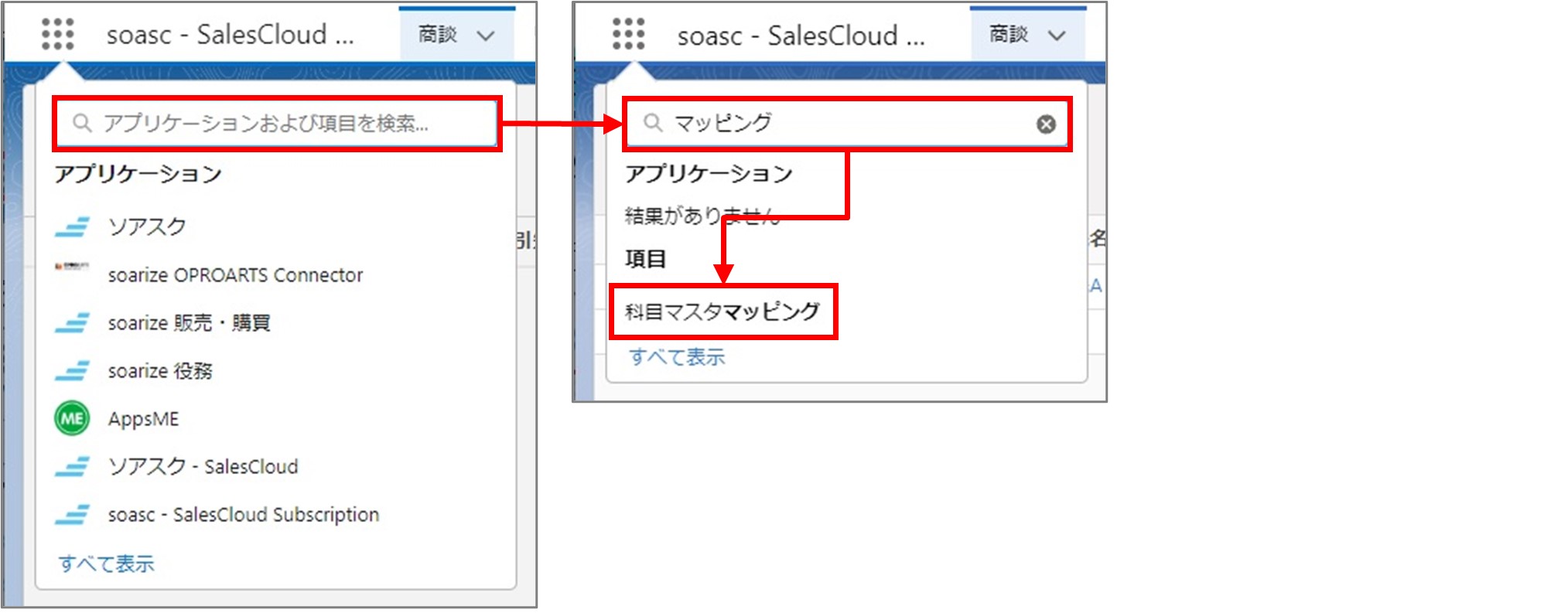The image size is (1568, 613).
Task: Click the 項目 heading in results panel
Action: point(645,258)
